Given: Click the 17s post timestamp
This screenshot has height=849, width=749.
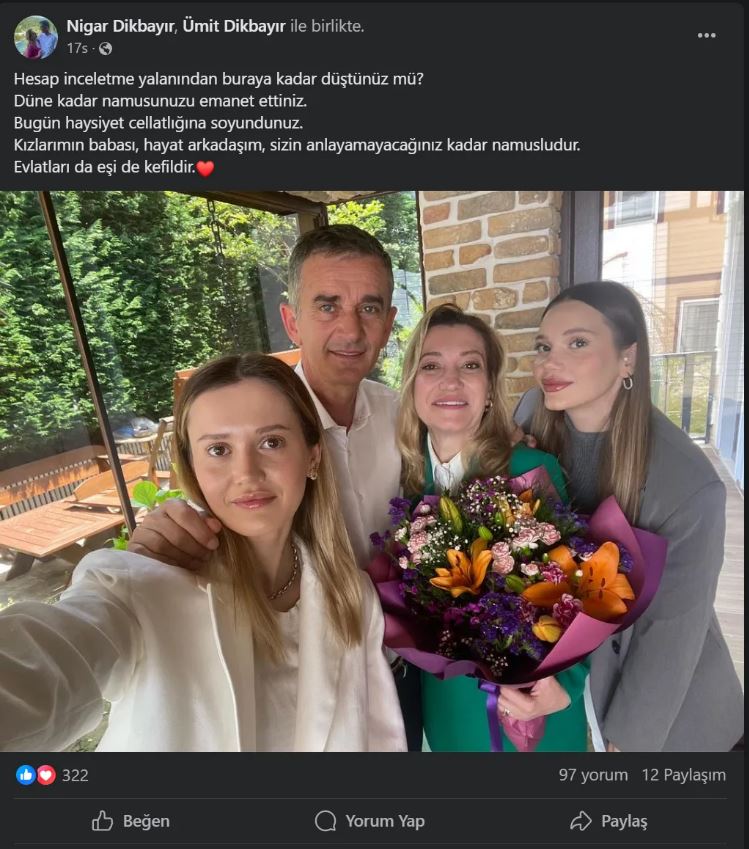Looking at the screenshot, I should pos(77,49).
